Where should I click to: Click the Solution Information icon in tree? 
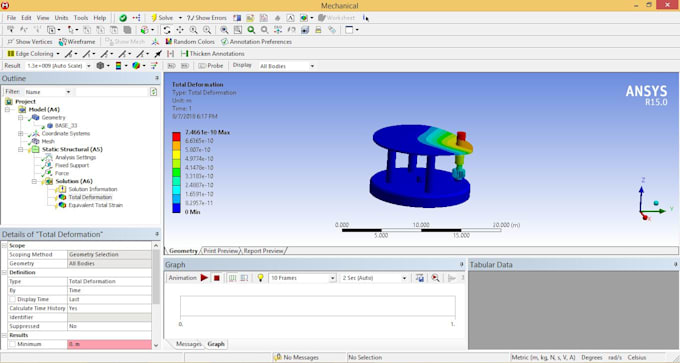(x=62, y=189)
